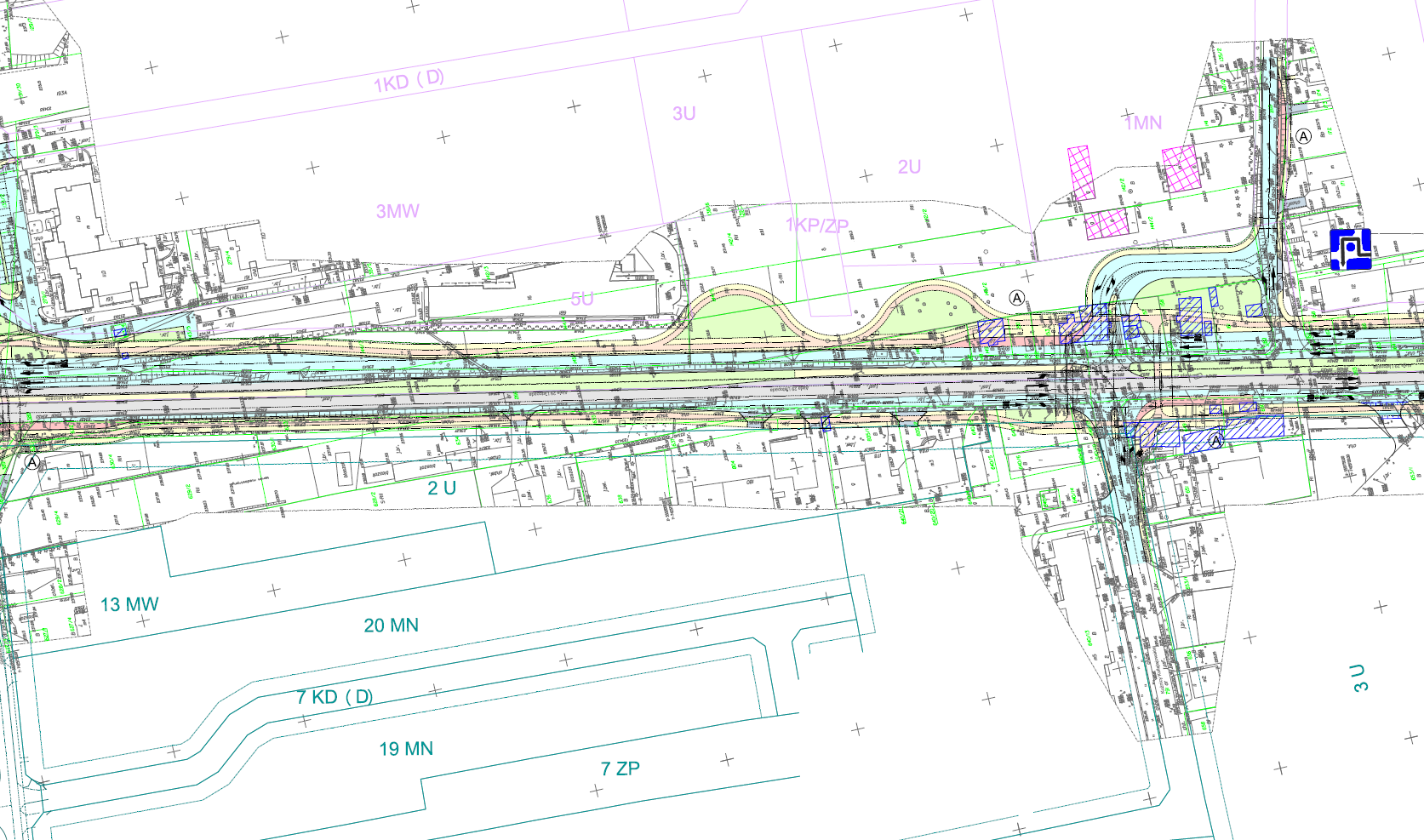The image size is (1424, 840).
Task: Select the '3MW' zone label
Action: (397, 211)
